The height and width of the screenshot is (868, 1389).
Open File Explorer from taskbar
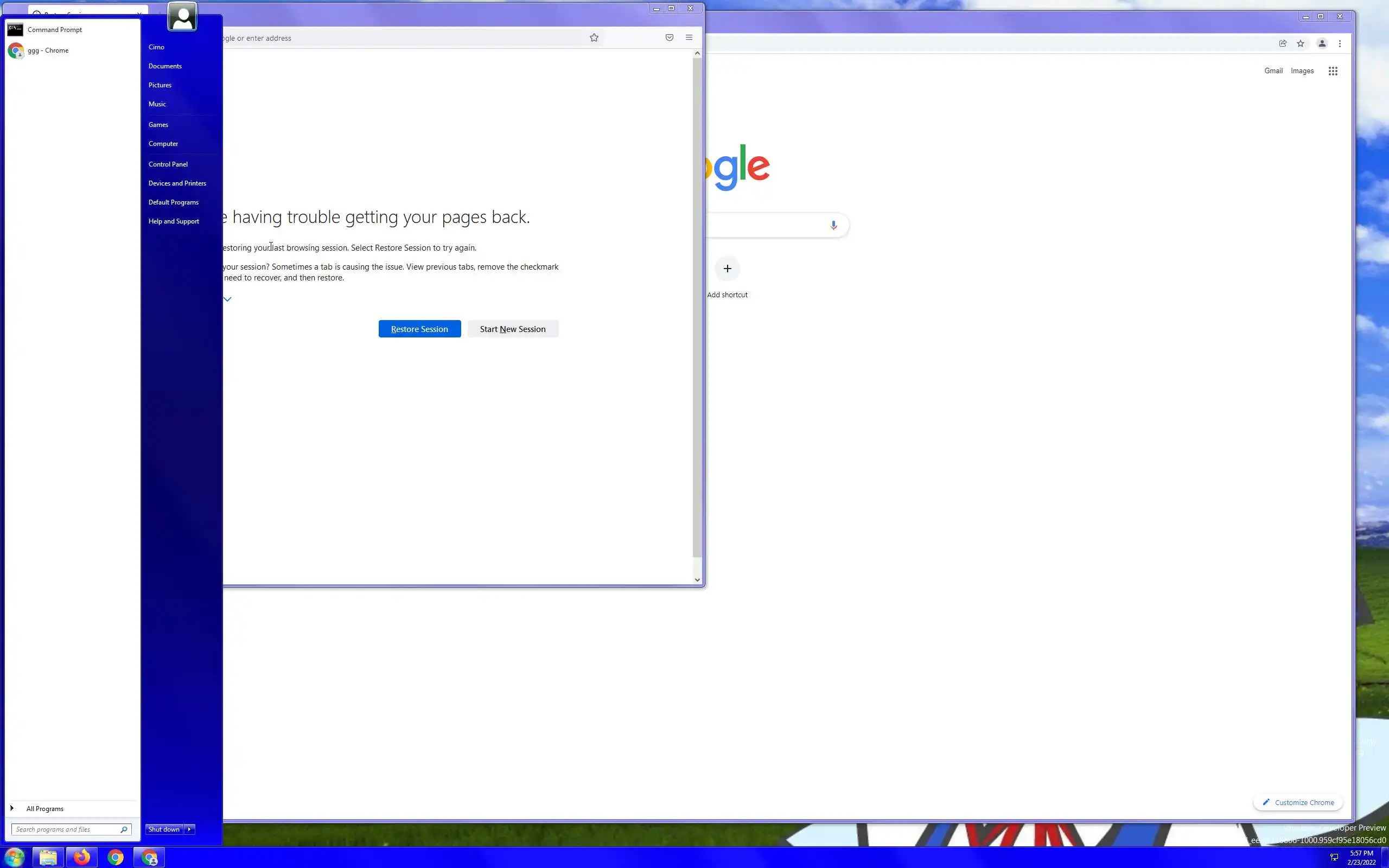point(48,857)
